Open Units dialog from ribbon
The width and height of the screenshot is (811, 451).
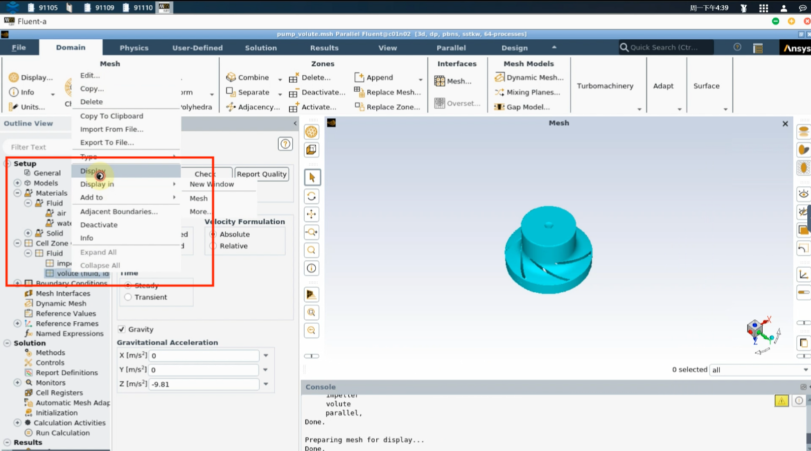(27, 107)
